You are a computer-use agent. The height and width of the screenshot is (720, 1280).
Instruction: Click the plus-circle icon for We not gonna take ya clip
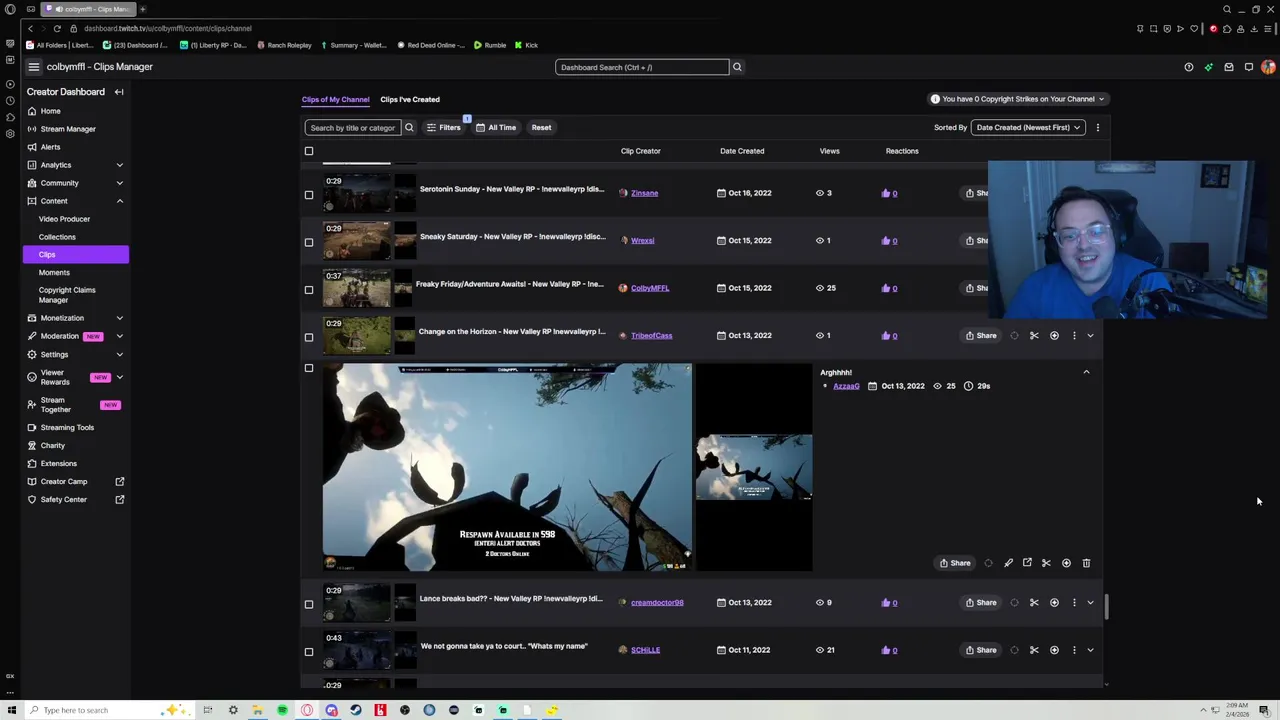[1054, 650]
